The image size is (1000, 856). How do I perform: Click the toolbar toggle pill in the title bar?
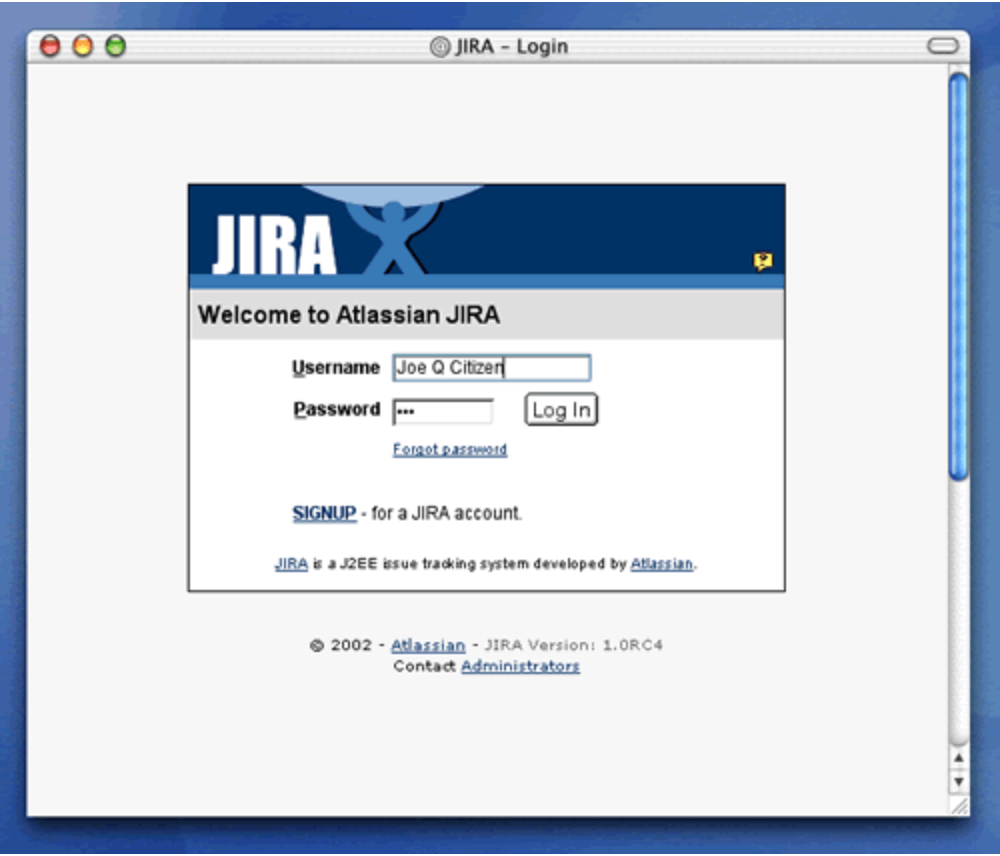pos(943,46)
